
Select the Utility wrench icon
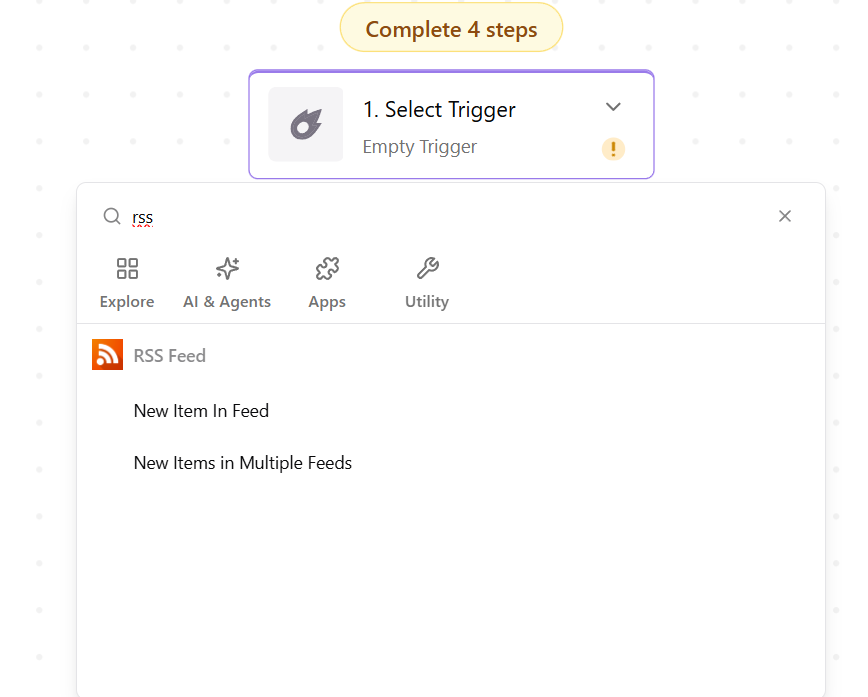427,268
